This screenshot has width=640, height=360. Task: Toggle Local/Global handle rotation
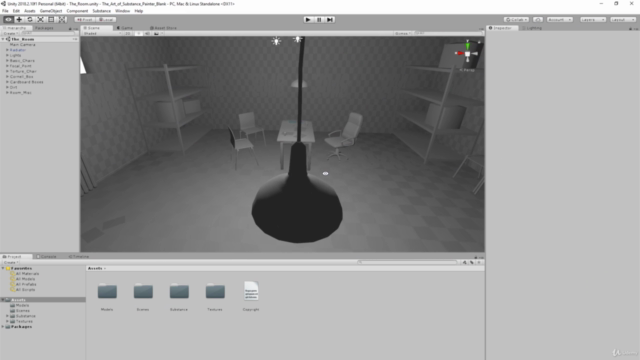[x=106, y=20]
